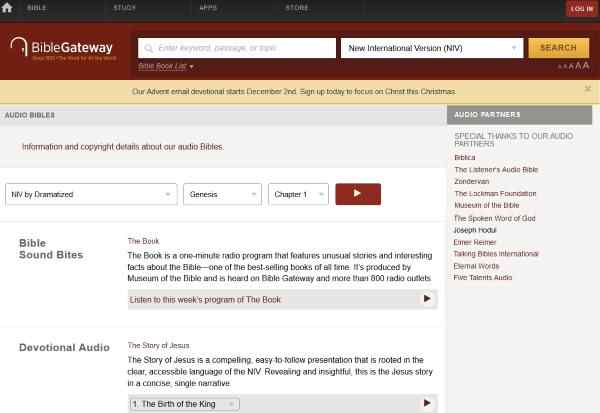Open the New International Version dropdown
600x413 pixels.
pyautogui.click(x=432, y=48)
